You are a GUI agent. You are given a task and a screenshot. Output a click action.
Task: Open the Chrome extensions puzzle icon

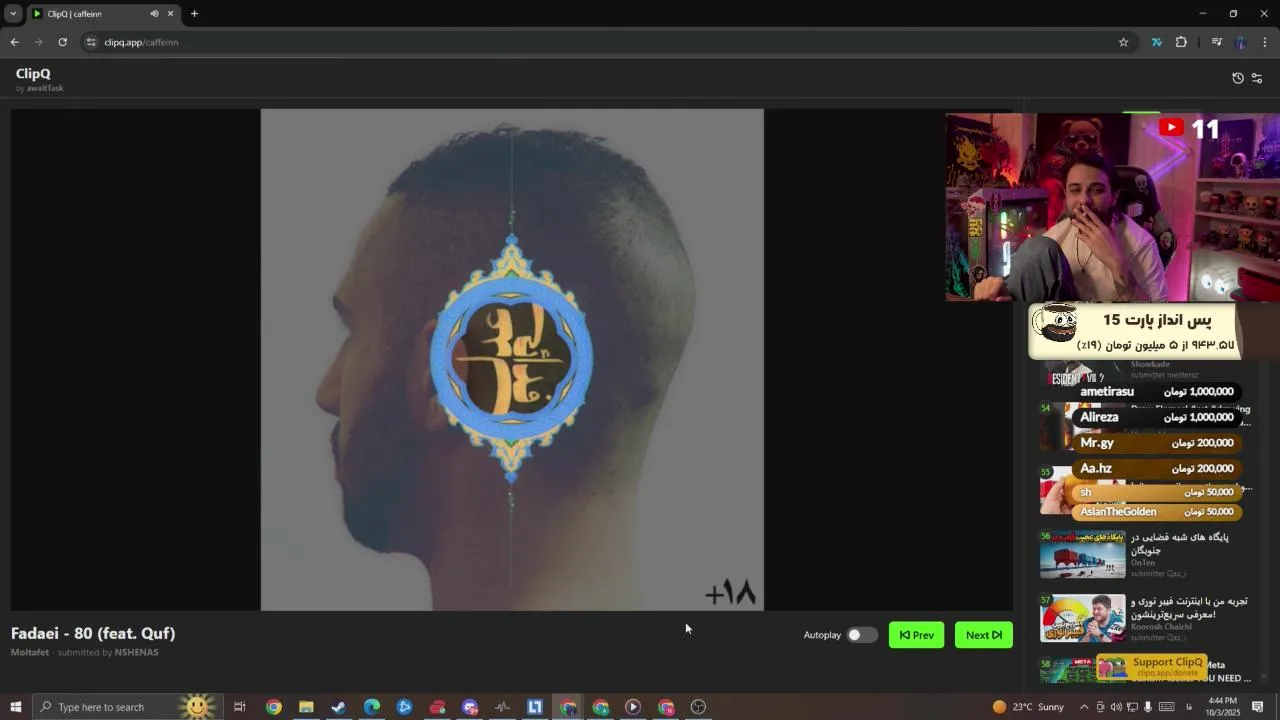click(x=1181, y=42)
